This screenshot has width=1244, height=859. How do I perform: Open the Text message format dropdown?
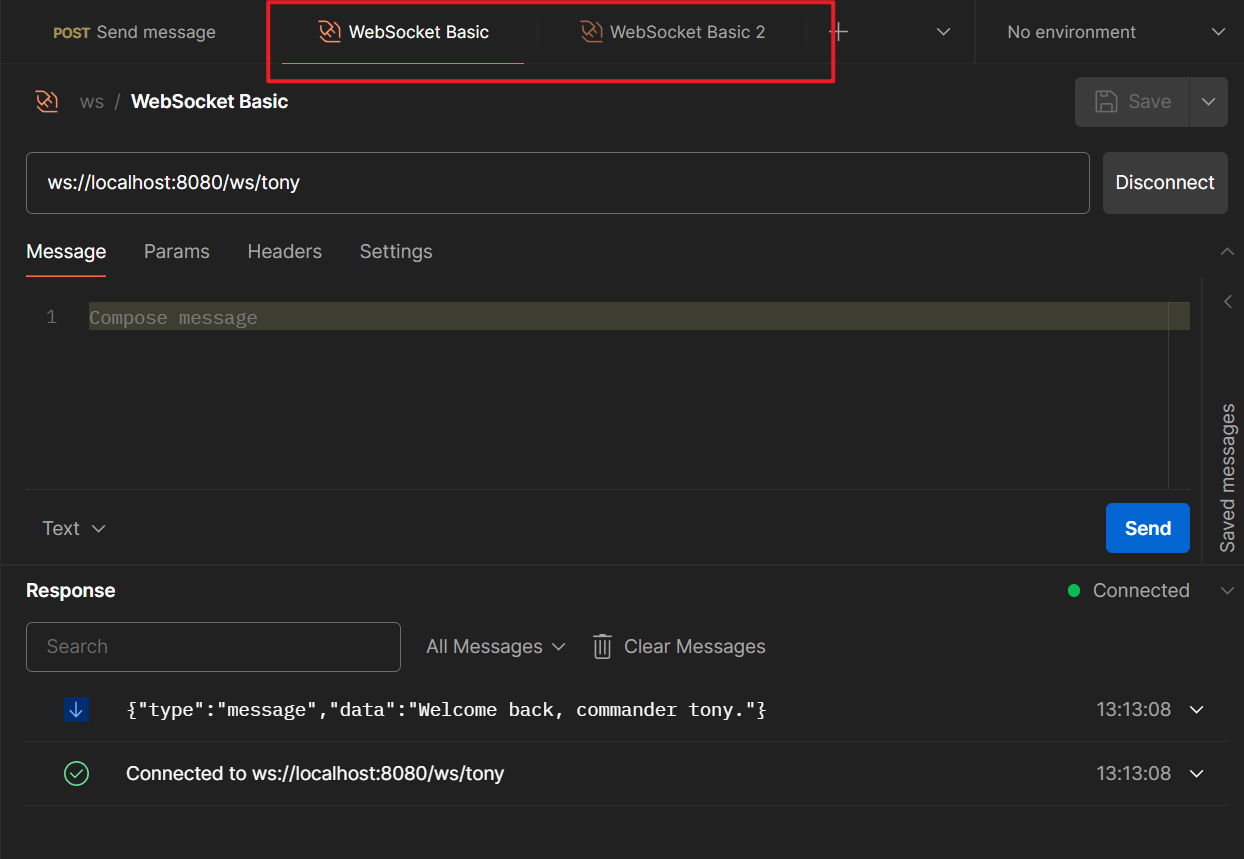(x=74, y=528)
